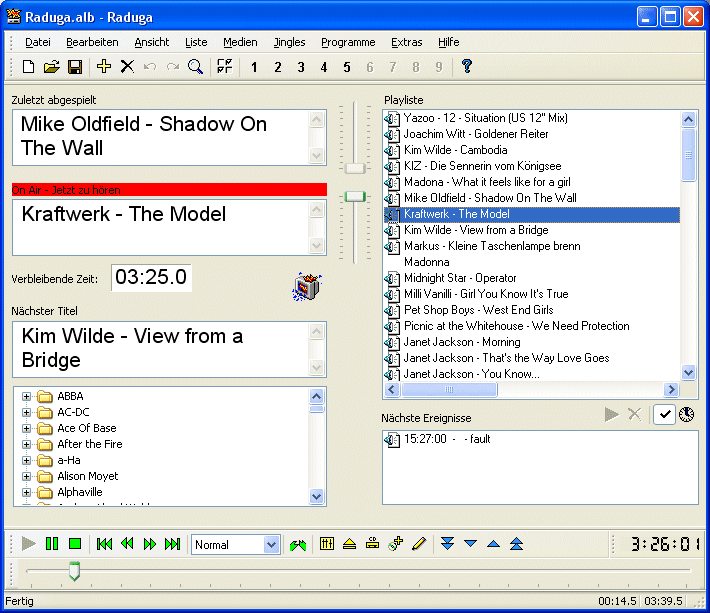This screenshot has height=613, width=710.
Task: Toggle the checkmark button in Nächste Ereignisse
Action: [664, 414]
